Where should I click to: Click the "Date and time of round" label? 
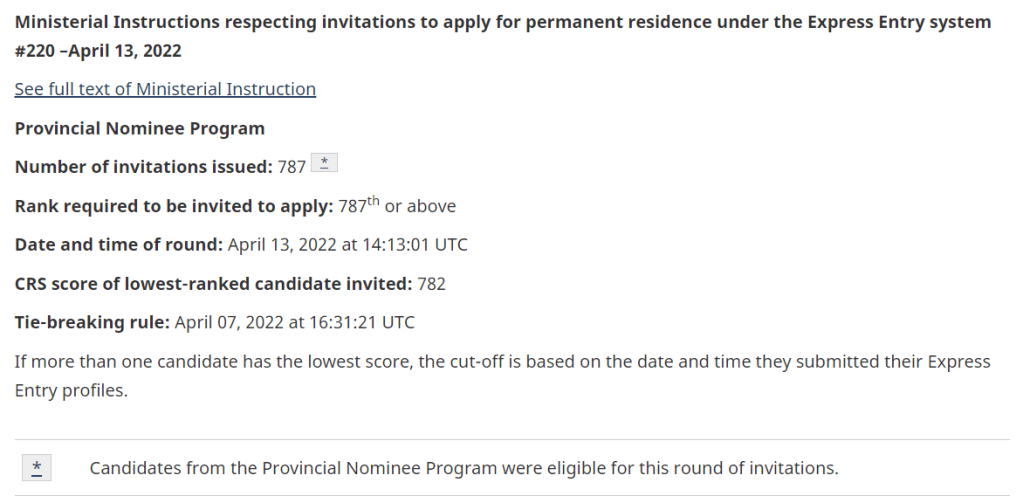[x=118, y=244]
